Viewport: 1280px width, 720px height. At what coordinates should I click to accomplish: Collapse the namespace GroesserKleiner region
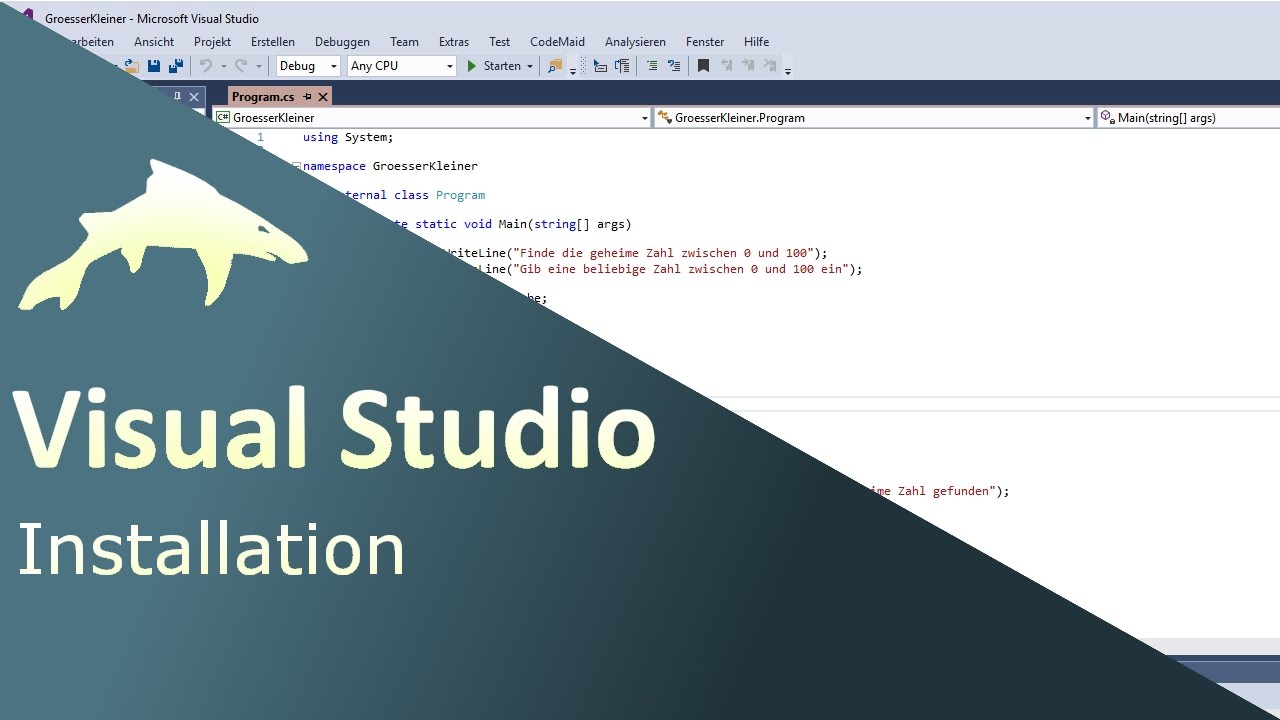pyautogui.click(x=297, y=166)
